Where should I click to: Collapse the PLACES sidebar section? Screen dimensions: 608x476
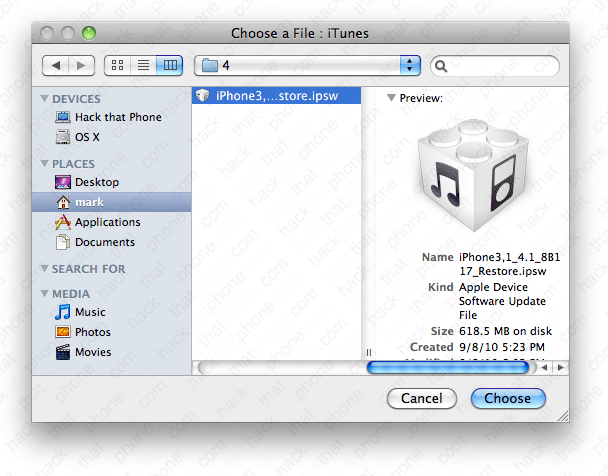tap(44, 164)
